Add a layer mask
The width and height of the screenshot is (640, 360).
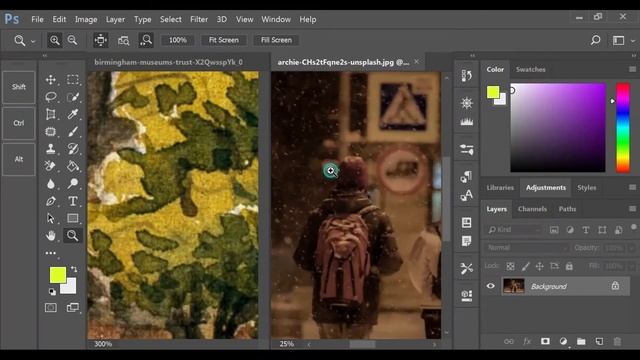tap(545, 341)
